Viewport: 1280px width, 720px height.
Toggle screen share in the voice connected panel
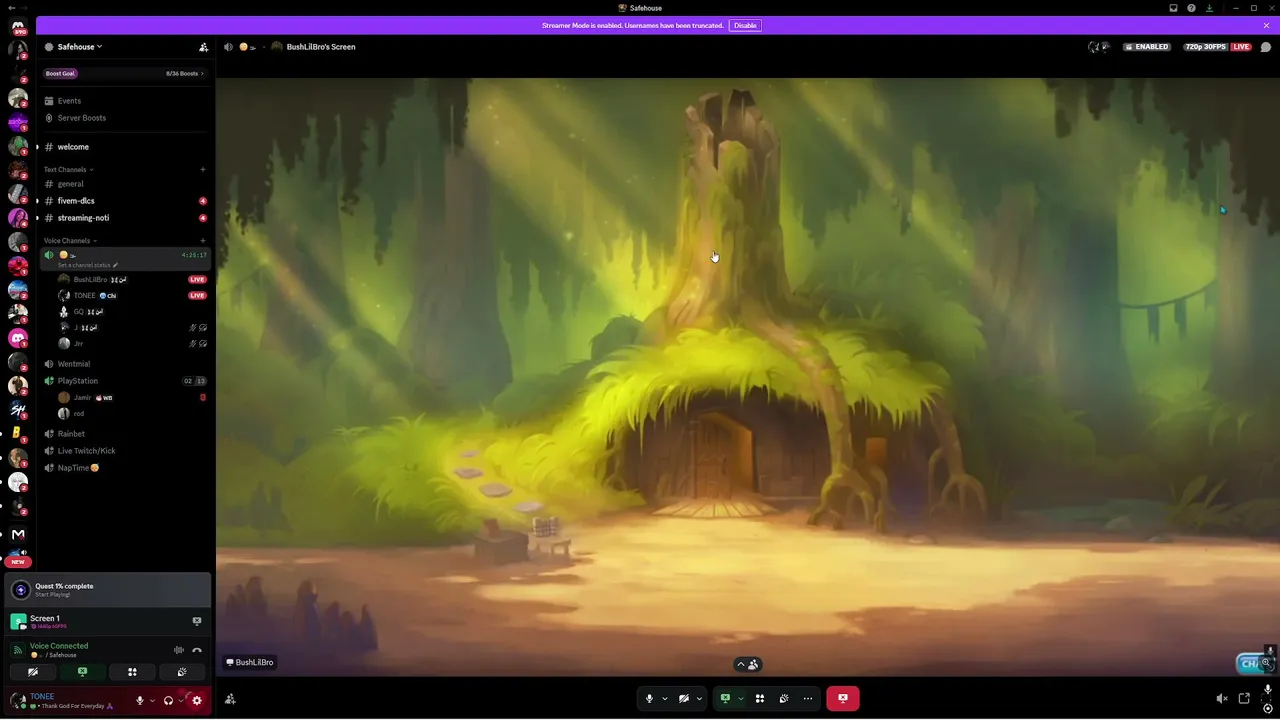point(82,672)
